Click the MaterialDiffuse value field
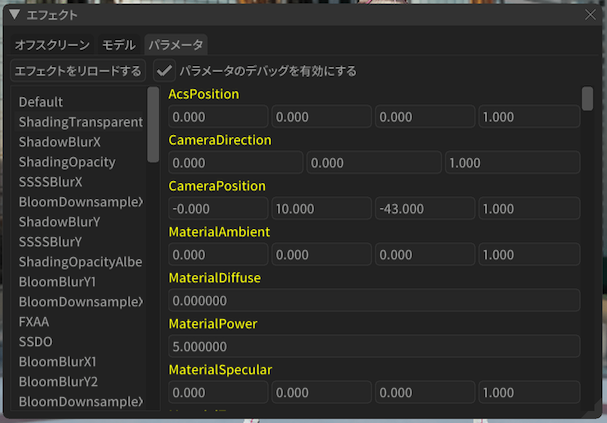This screenshot has width=607, height=423. coord(374,301)
